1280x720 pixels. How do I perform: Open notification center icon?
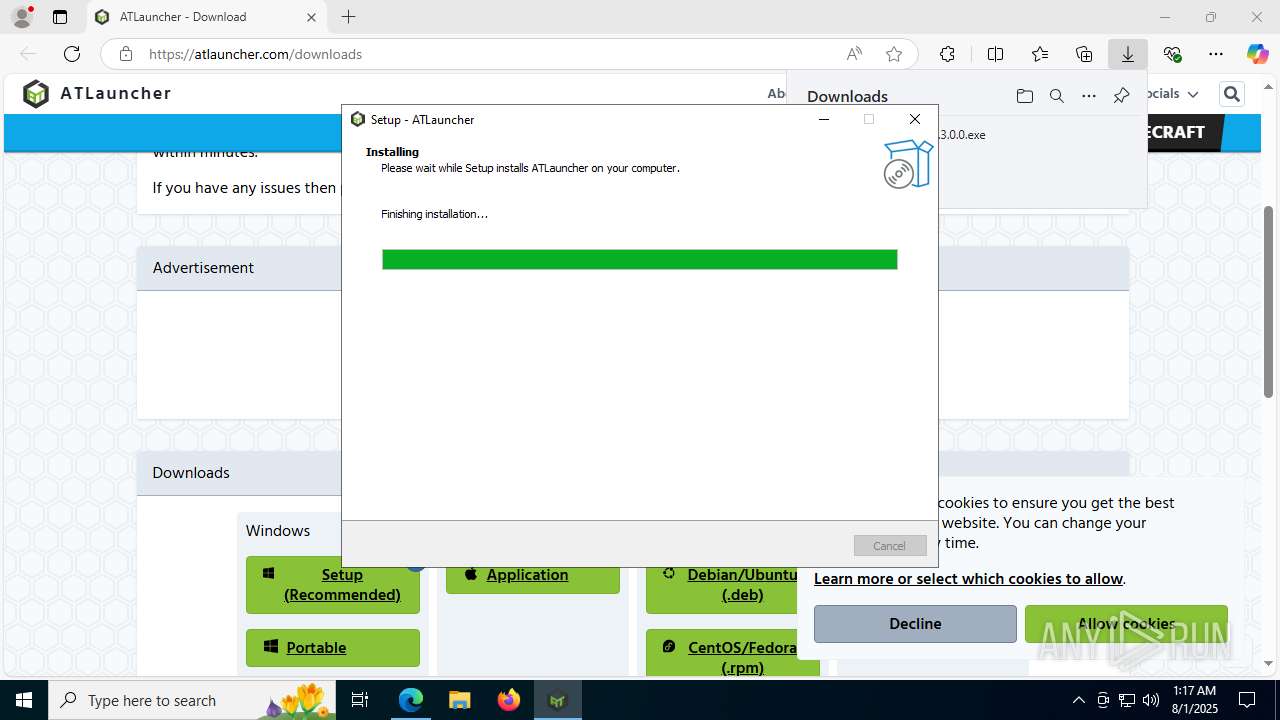[x=1247, y=700]
